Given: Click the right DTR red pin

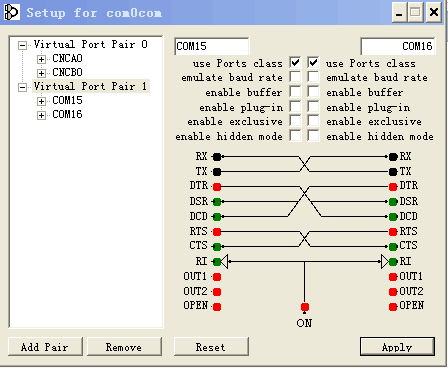Looking at the screenshot, I should (393, 187).
